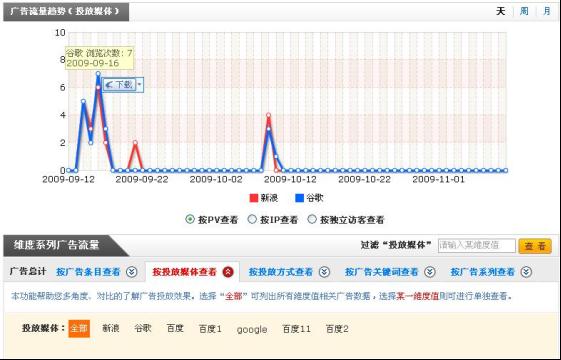The height and width of the screenshot is (360, 561).
Task: Switch to the 按广告条目查看 tab
Action: [x=88, y=272]
